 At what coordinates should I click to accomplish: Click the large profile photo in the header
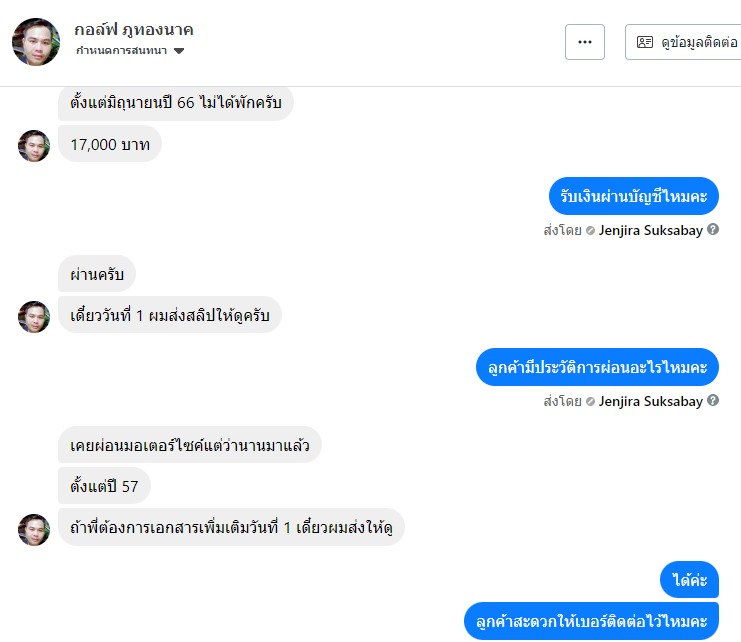[x=36, y=41]
